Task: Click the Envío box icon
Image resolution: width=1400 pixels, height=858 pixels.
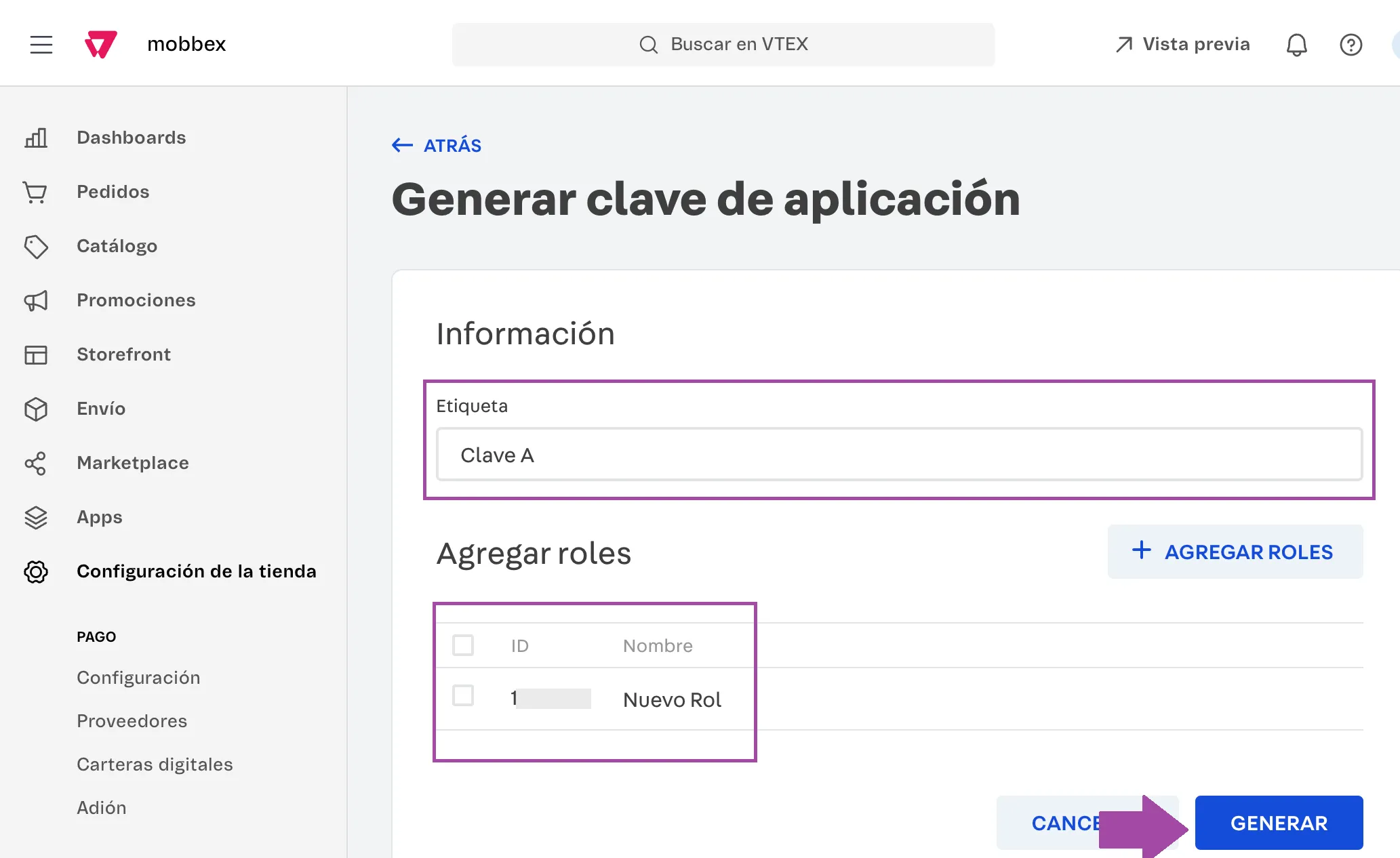Action: click(36, 409)
